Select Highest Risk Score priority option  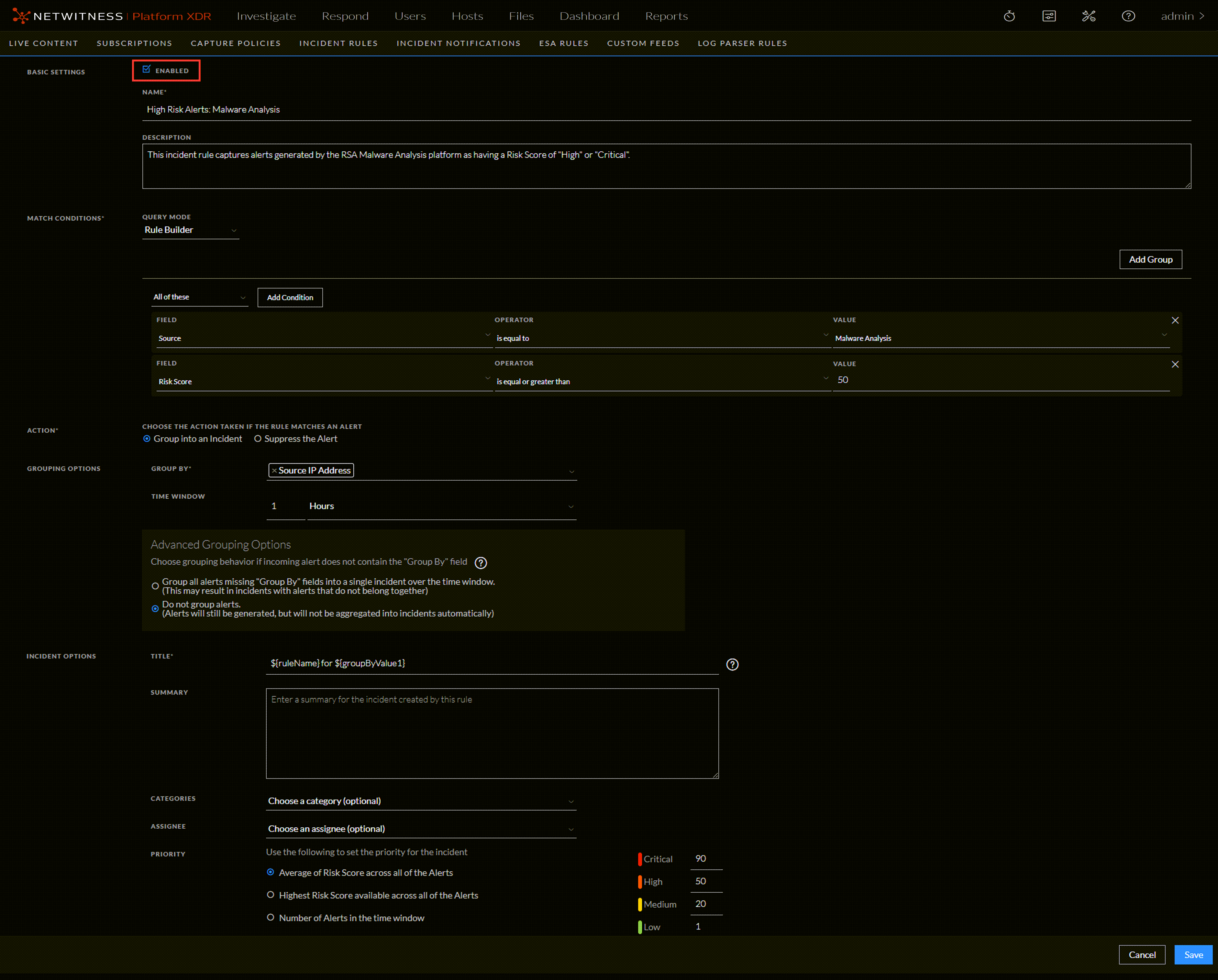coord(271,895)
